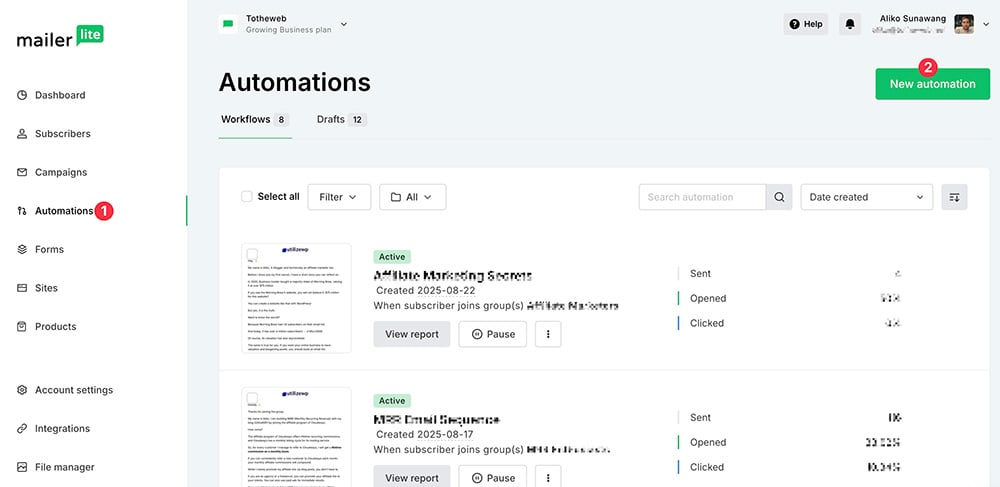The height and width of the screenshot is (487, 1000).
Task: Click the sort order icon button
Action: coord(954,197)
